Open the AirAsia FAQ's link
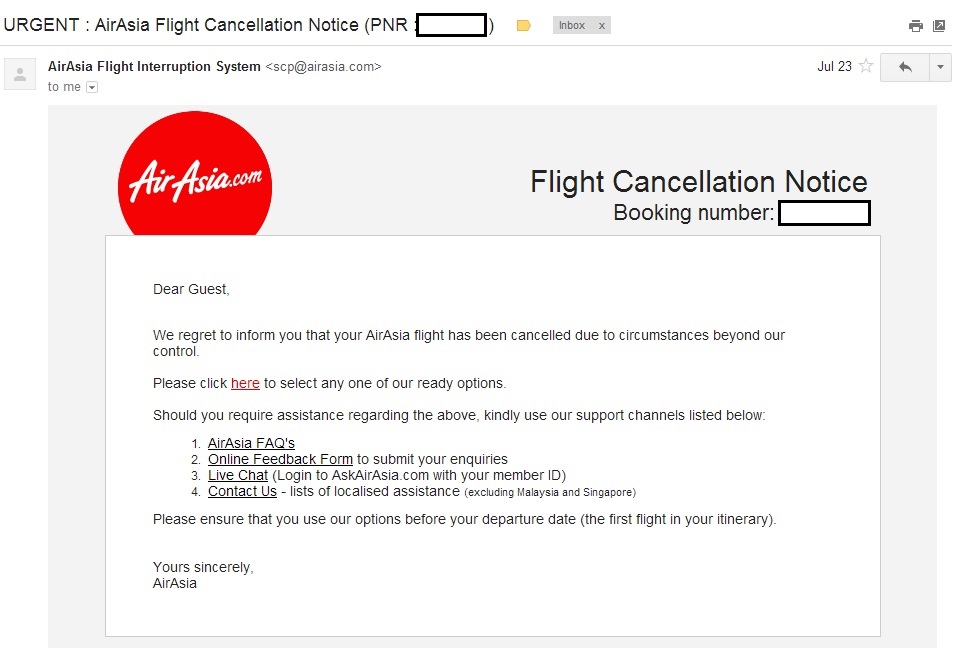This screenshot has height=648, width=960. (x=251, y=443)
